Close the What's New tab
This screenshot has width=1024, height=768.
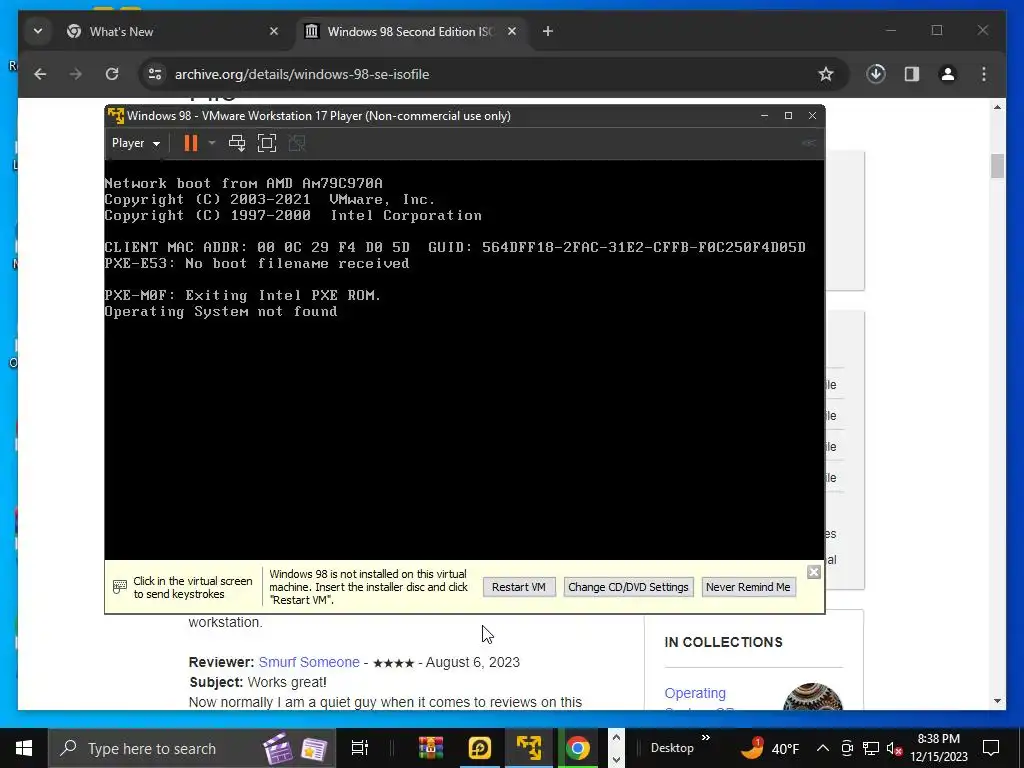(274, 31)
